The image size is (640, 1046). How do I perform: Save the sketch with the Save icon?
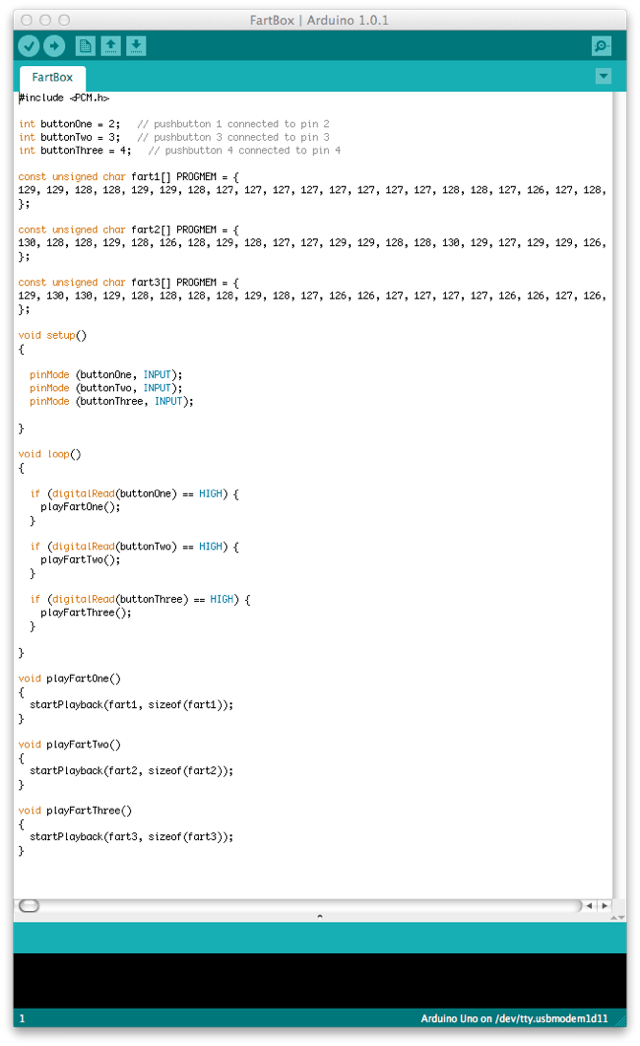pos(136,46)
